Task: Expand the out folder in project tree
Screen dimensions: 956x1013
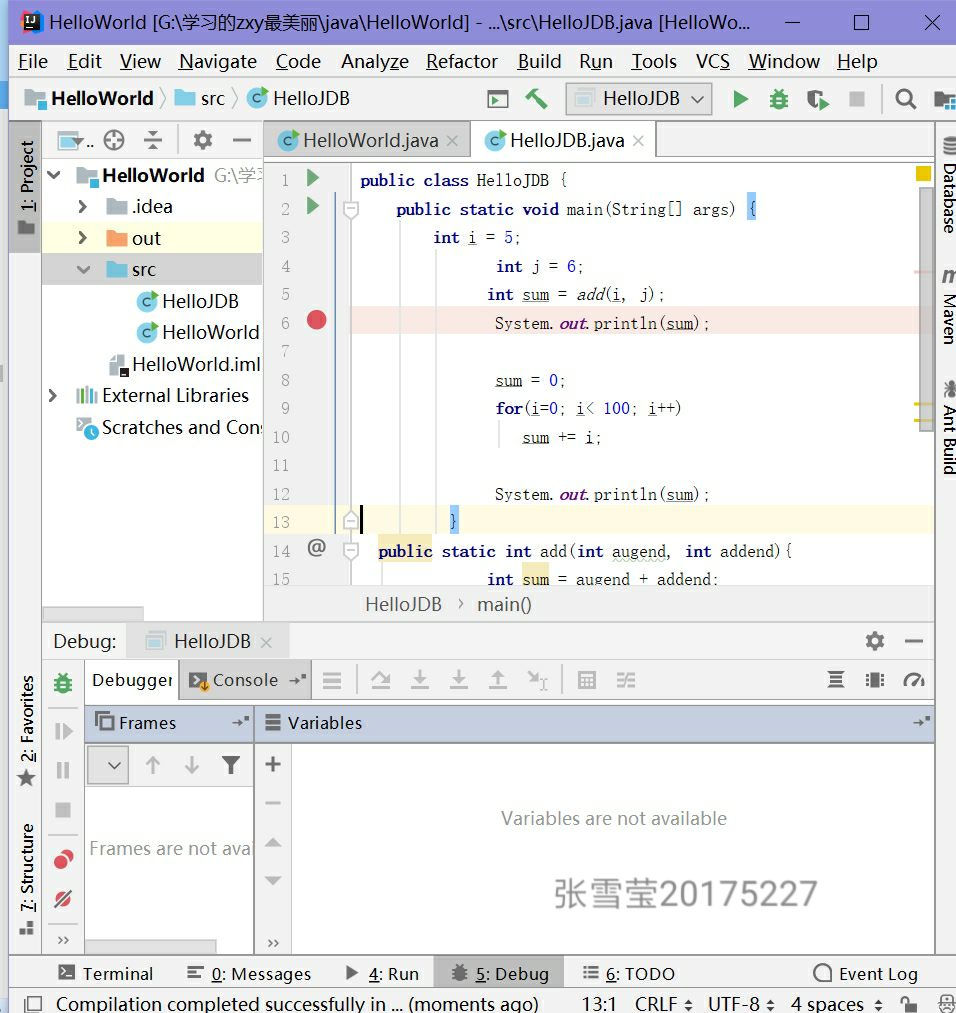Action: [x=83, y=238]
